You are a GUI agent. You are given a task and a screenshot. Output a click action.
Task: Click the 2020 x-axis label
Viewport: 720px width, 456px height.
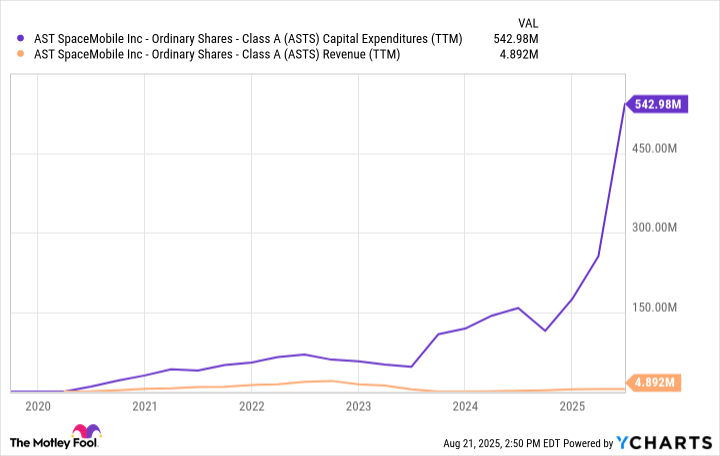(38, 406)
